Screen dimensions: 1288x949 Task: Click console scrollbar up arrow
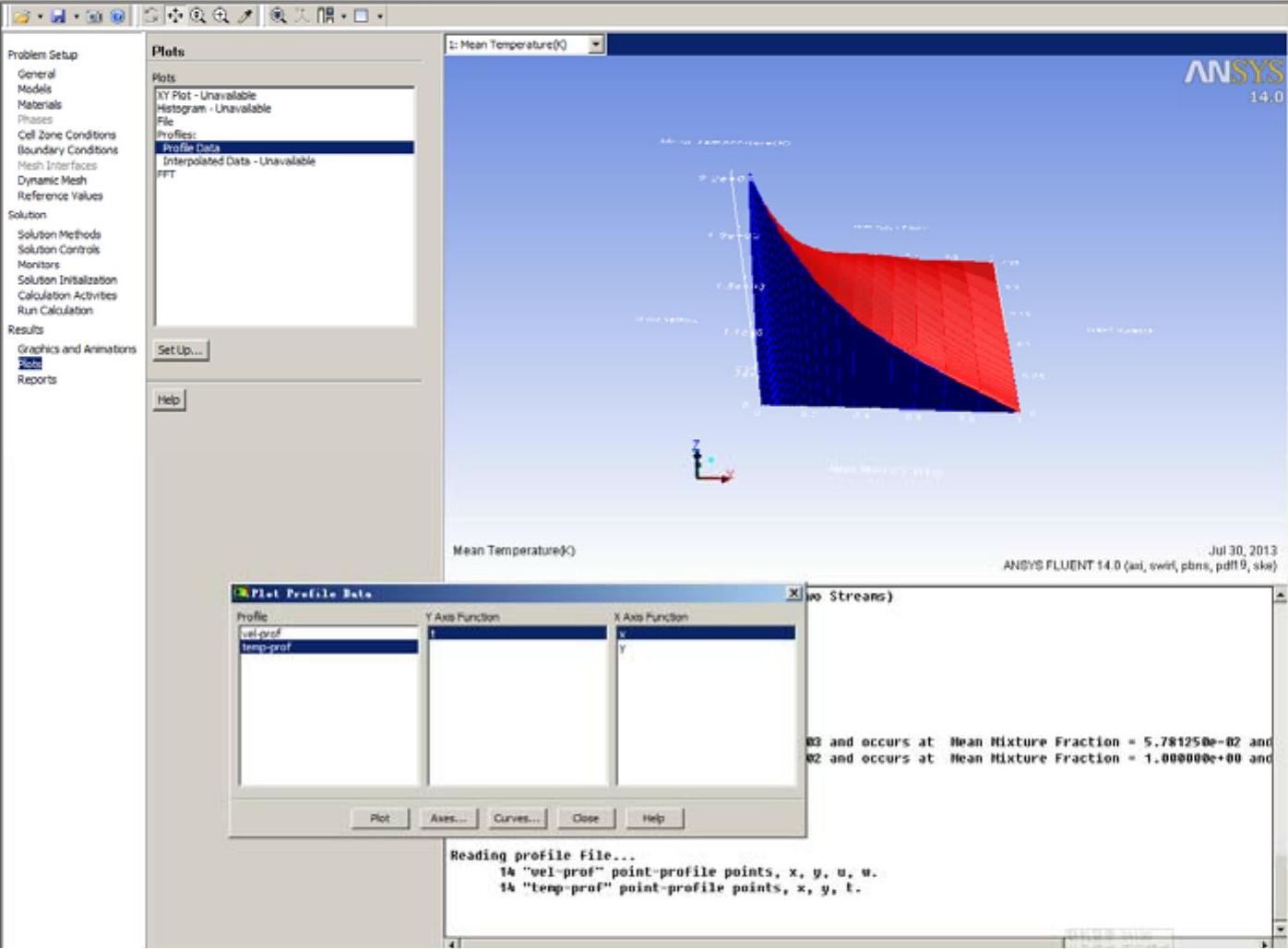point(1280,596)
